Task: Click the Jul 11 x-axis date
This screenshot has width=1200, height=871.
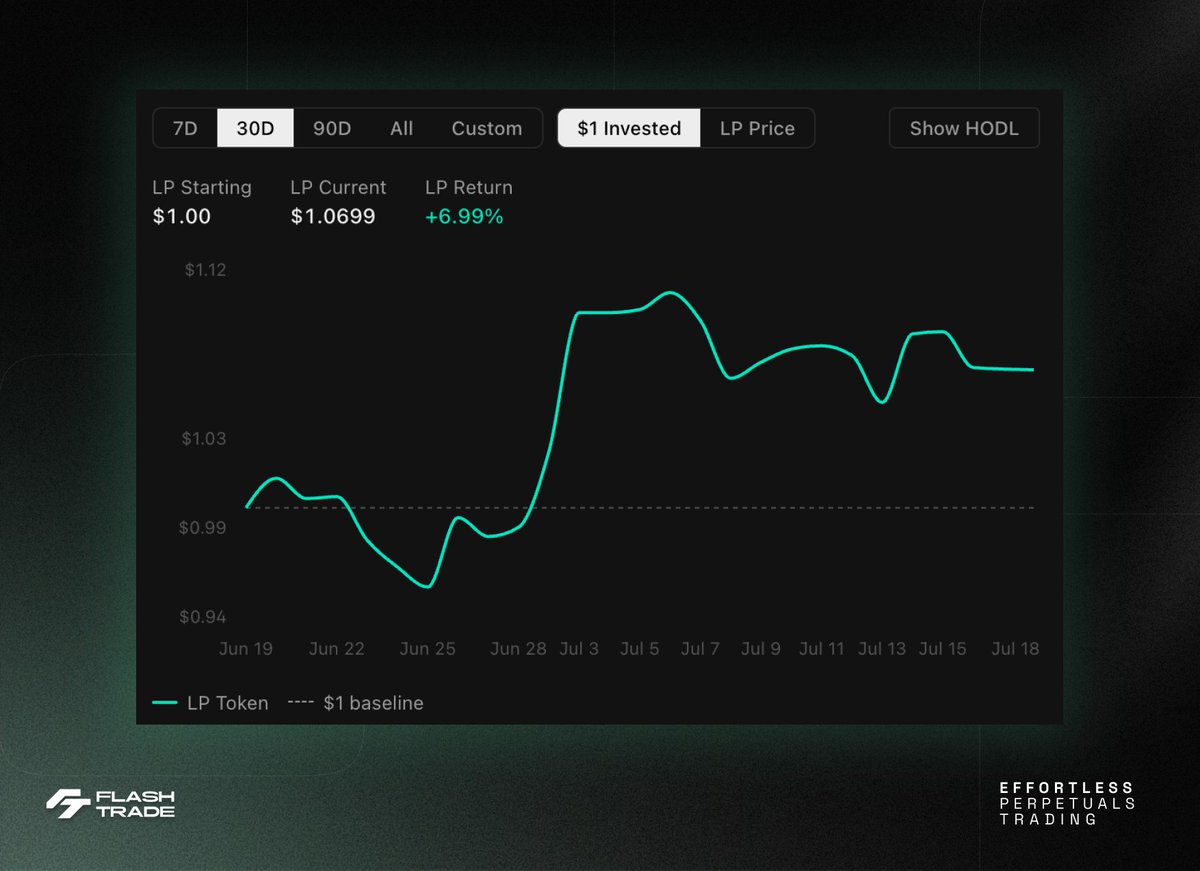Action: (x=822, y=648)
